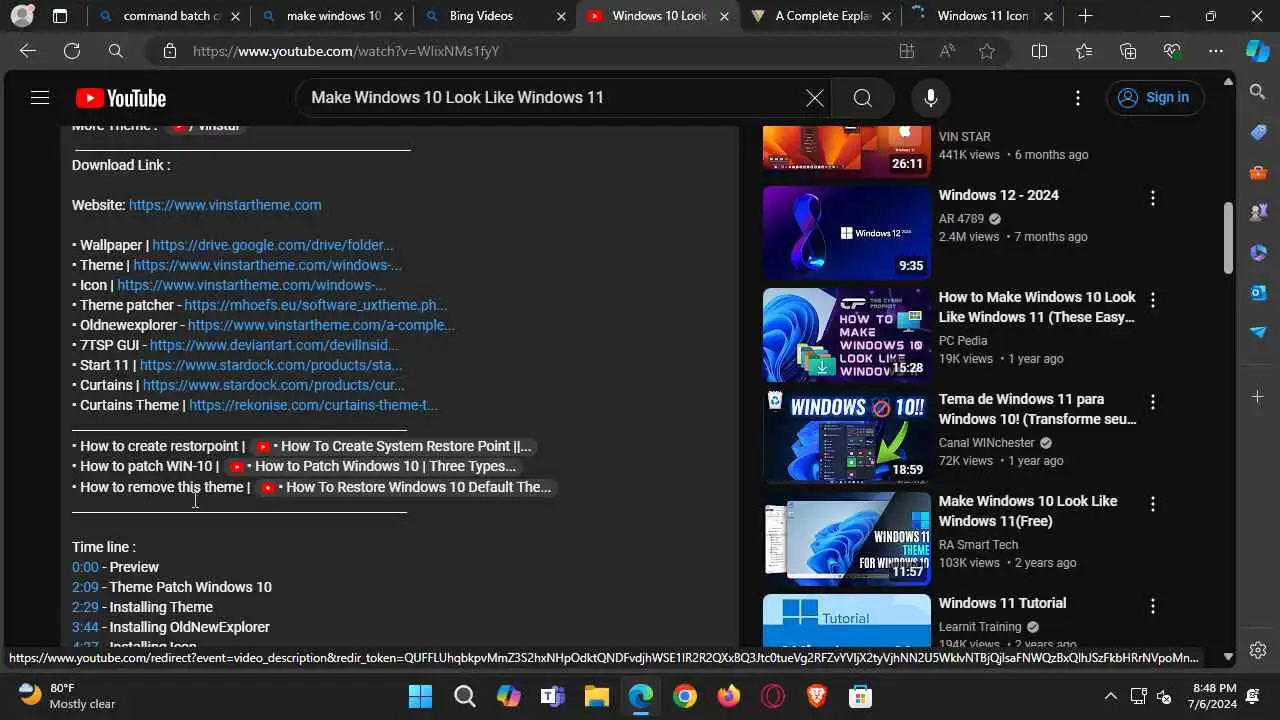
Task: Jump to the 2:09 Theme Patch timestamp
Action: pyautogui.click(x=85, y=587)
